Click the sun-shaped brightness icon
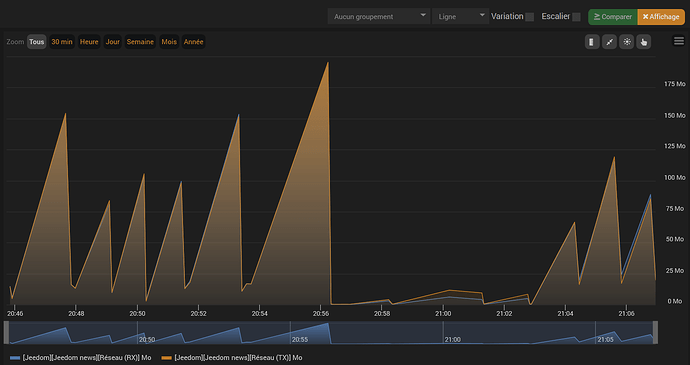The height and width of the screenshot is (365, 690). pos(626,42)
